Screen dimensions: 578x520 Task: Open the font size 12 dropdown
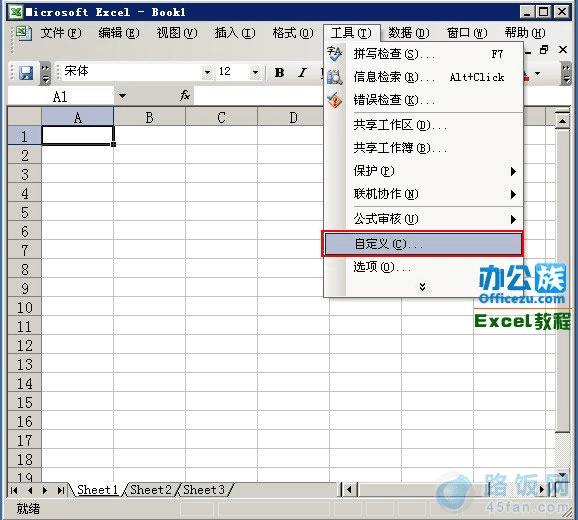(x=255, y=72)
